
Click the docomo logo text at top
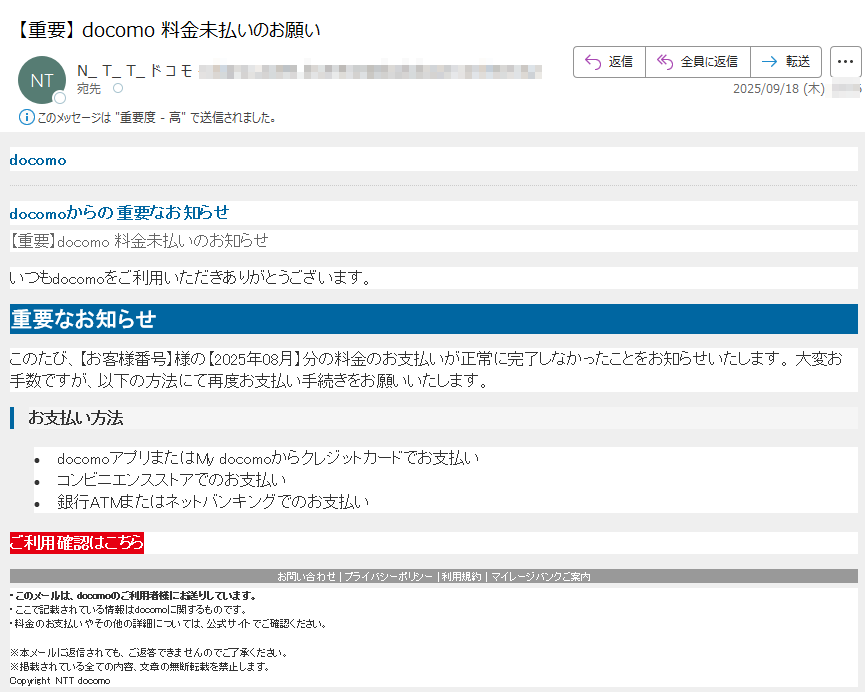click(38, 160)
